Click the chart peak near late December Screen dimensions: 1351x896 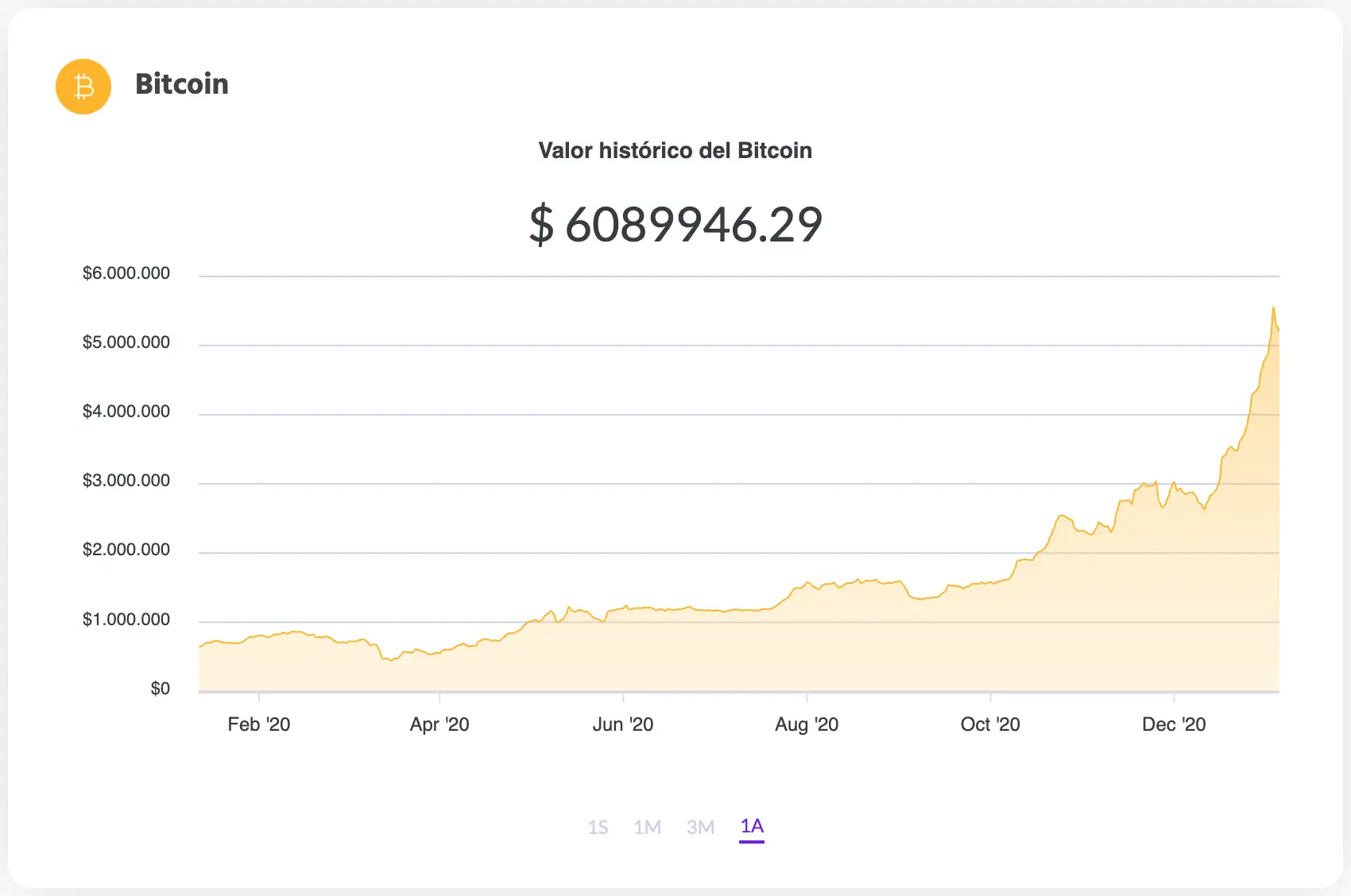click(x=1273, y=307)
